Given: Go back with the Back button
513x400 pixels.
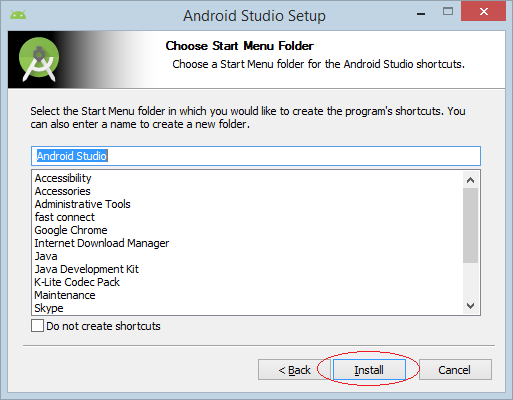Looking at the screenshot, I should (294, 370).
